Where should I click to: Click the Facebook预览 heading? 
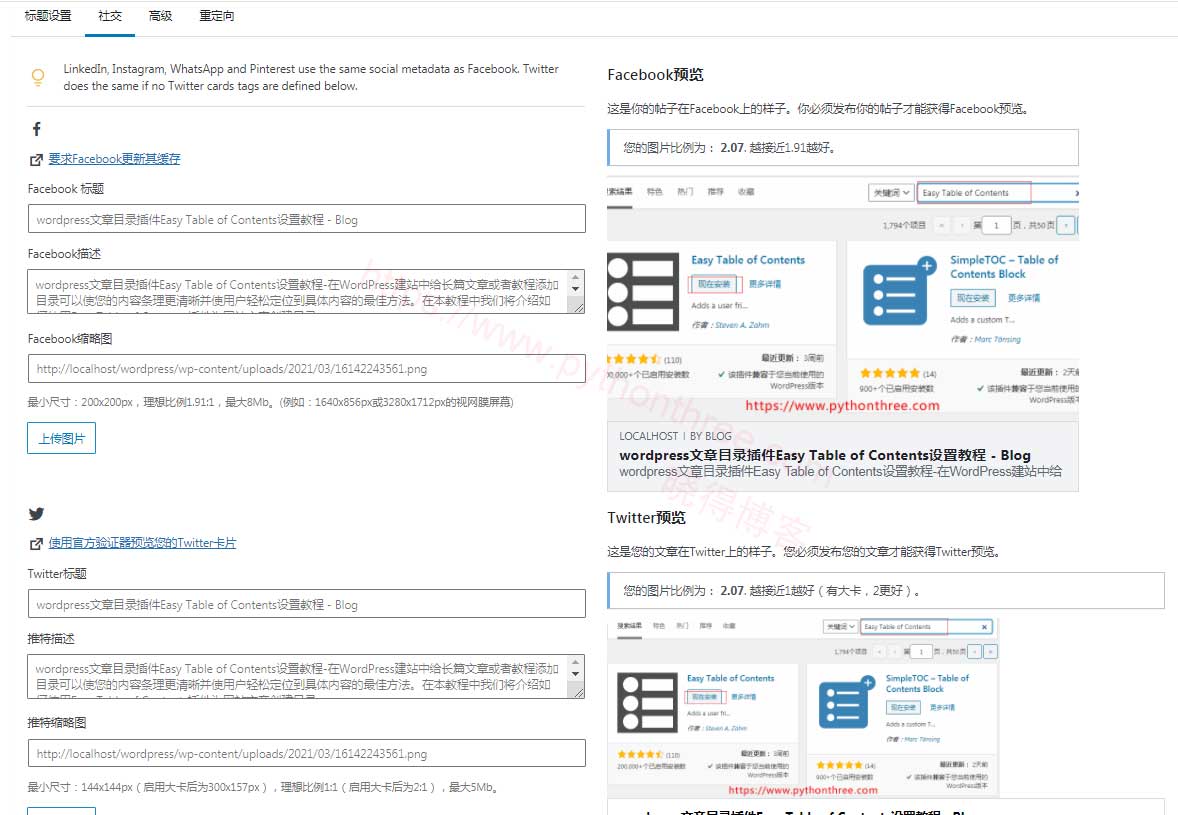tap(655, 74)
